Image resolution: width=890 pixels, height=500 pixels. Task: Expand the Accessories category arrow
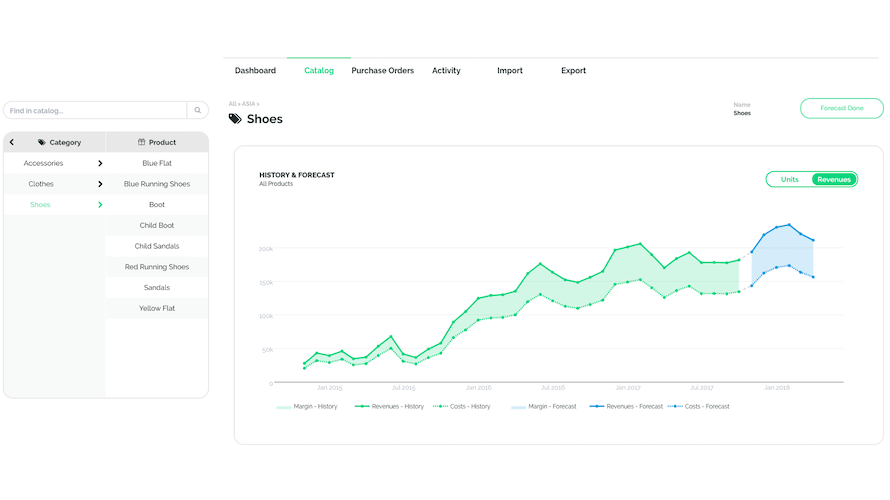point(100,163)
